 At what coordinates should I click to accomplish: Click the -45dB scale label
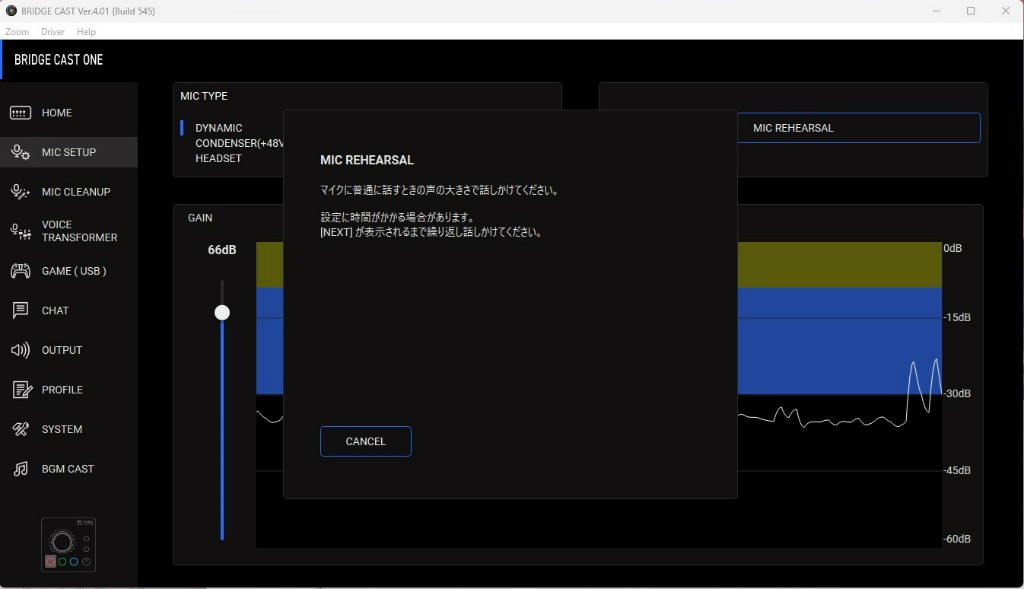(x=957, y=470)
